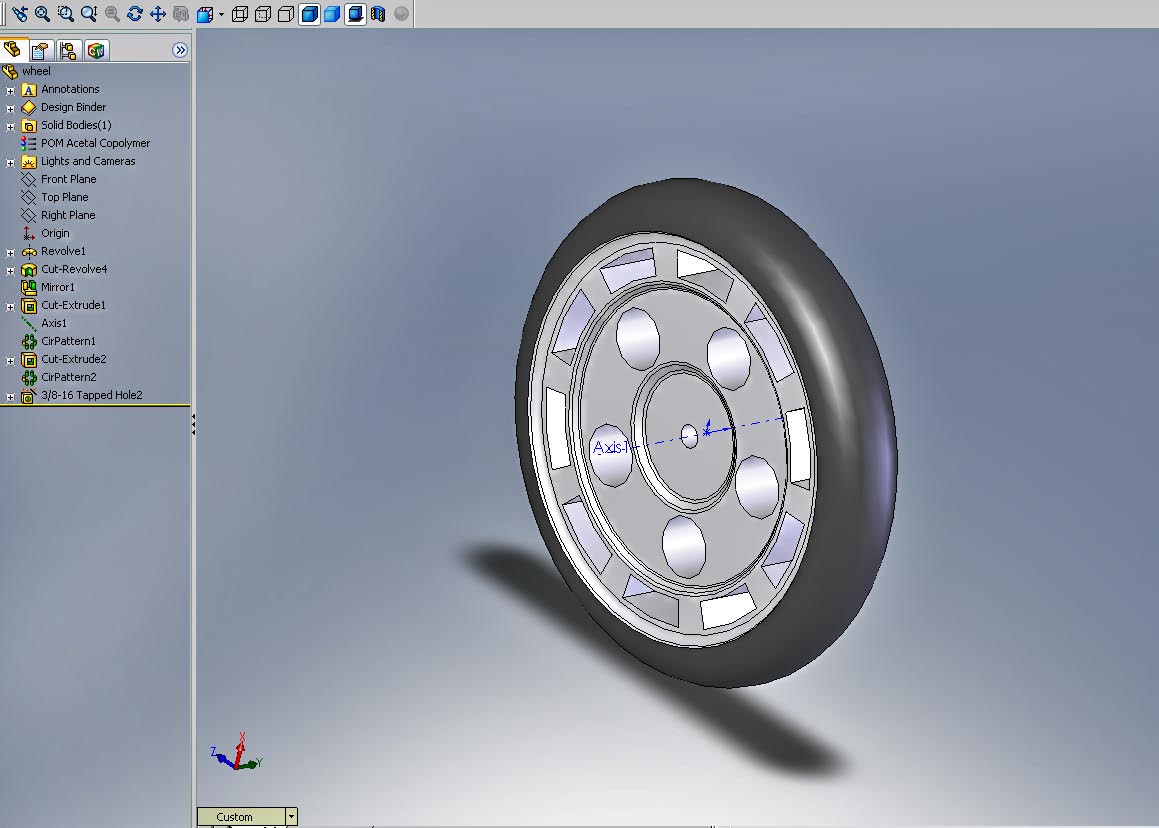Expand the panel with double-chevron button
The width and height of the screenshot is (1159, 828).
pos(180,50)
